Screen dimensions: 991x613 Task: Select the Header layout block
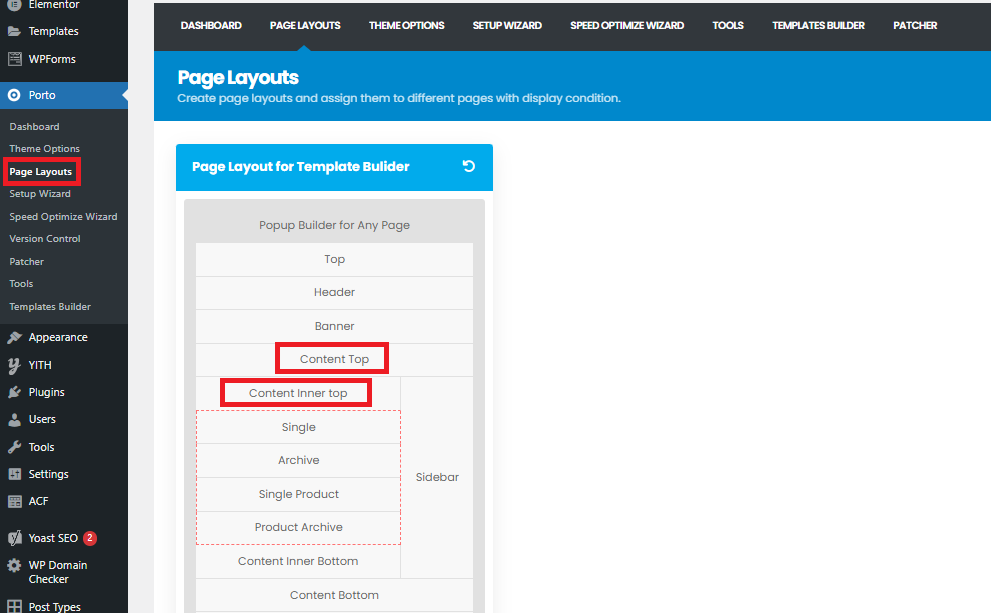pos(334,293)
